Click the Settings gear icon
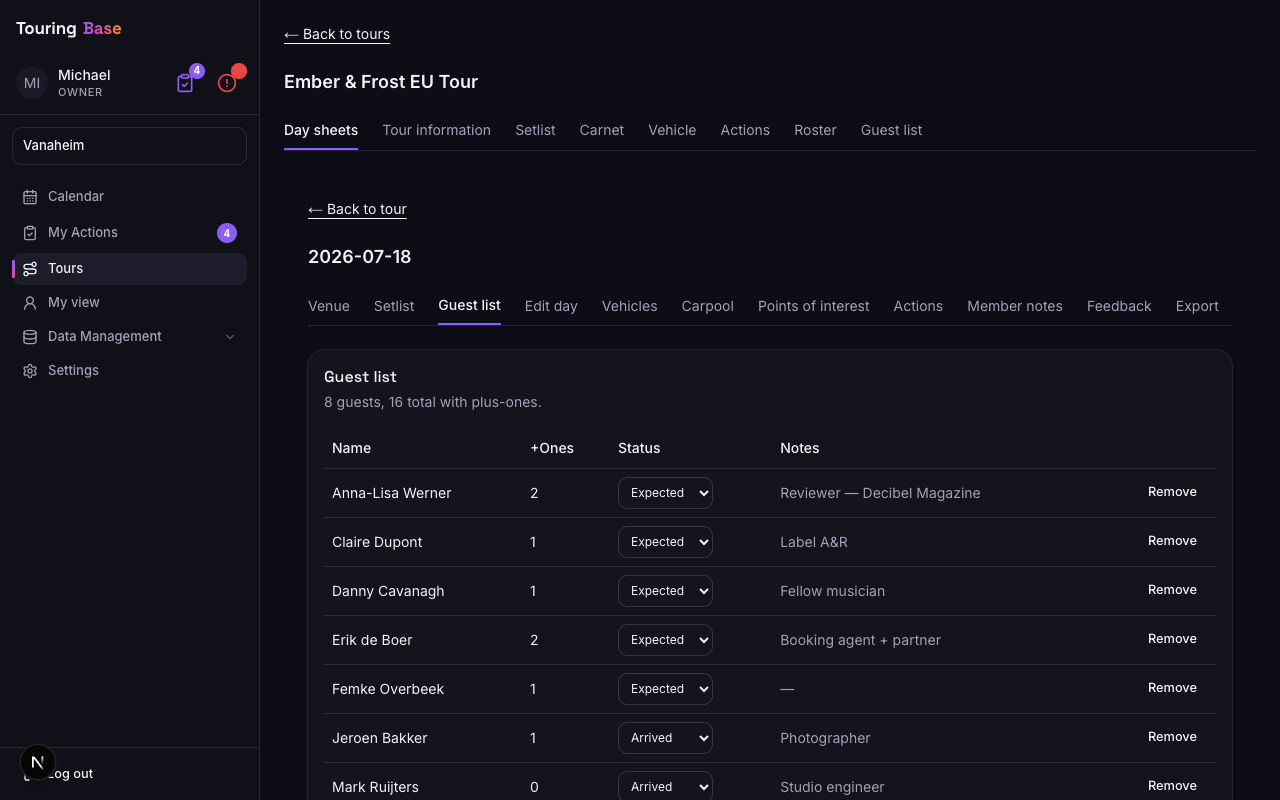1280x800 pixels. click(x=30, y=371)
